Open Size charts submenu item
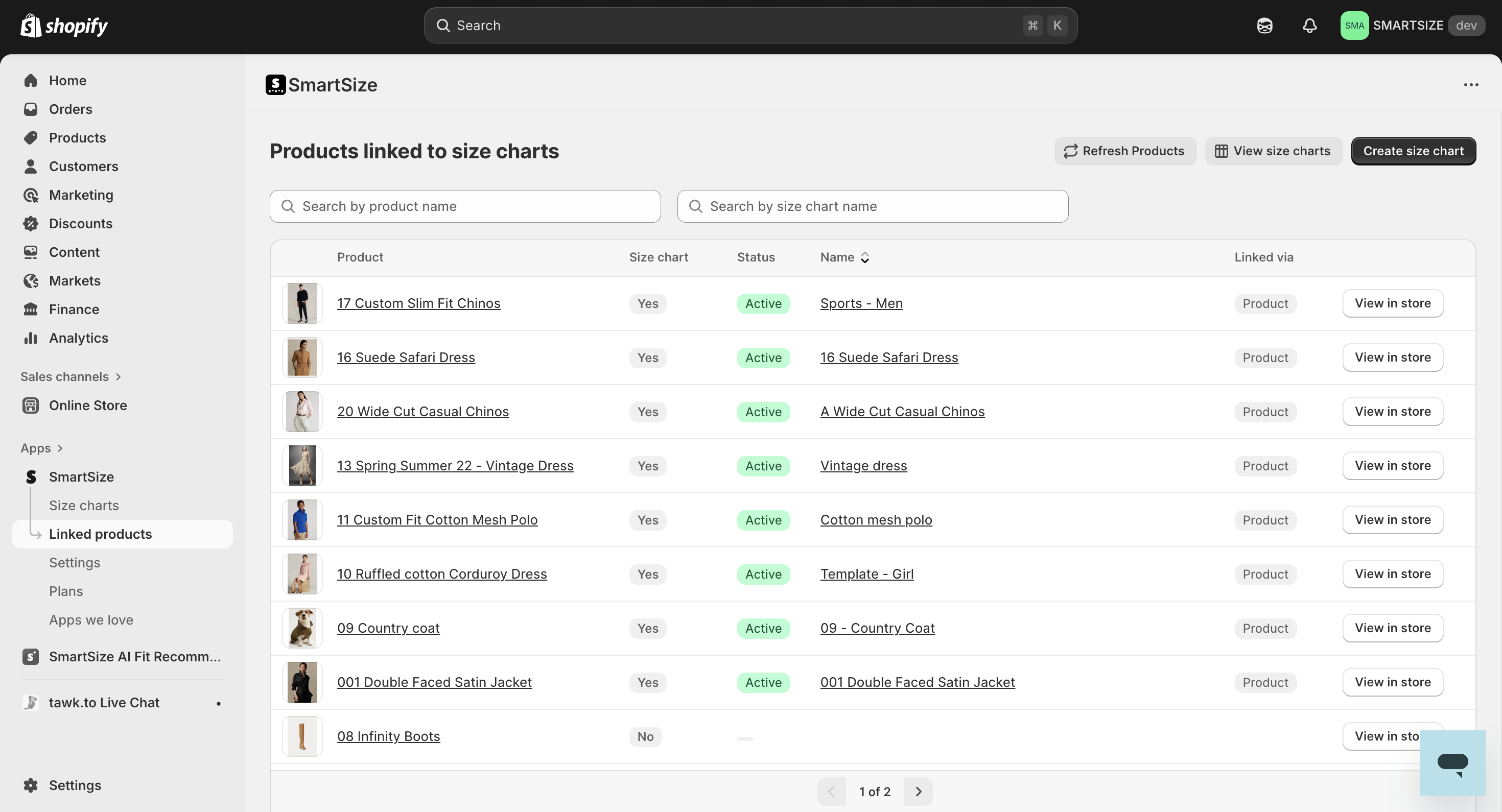This screenshot has width=1502, height=812. 84,506
